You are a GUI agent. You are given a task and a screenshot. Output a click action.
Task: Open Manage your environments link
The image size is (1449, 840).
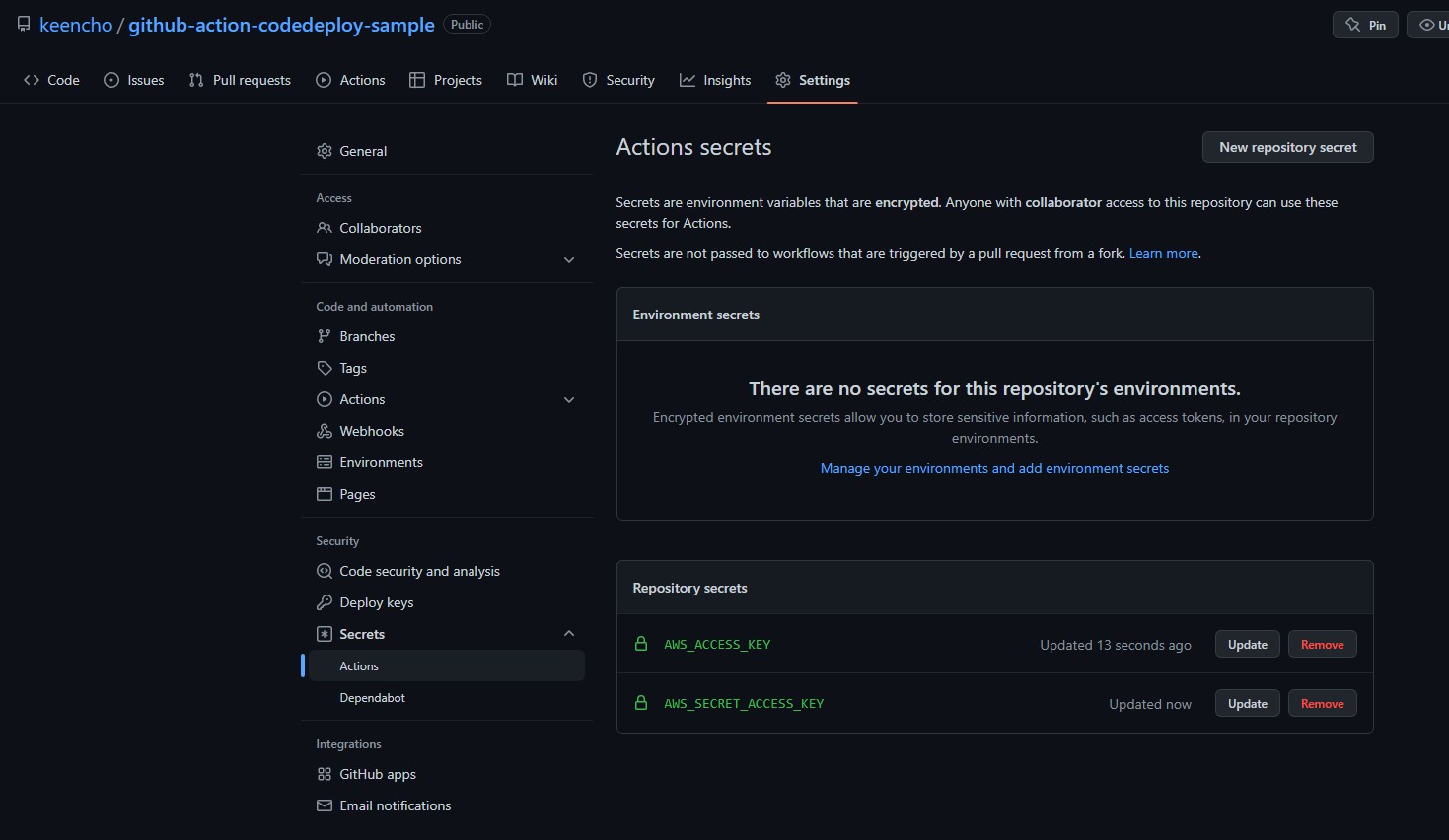[x=994, y=468]
